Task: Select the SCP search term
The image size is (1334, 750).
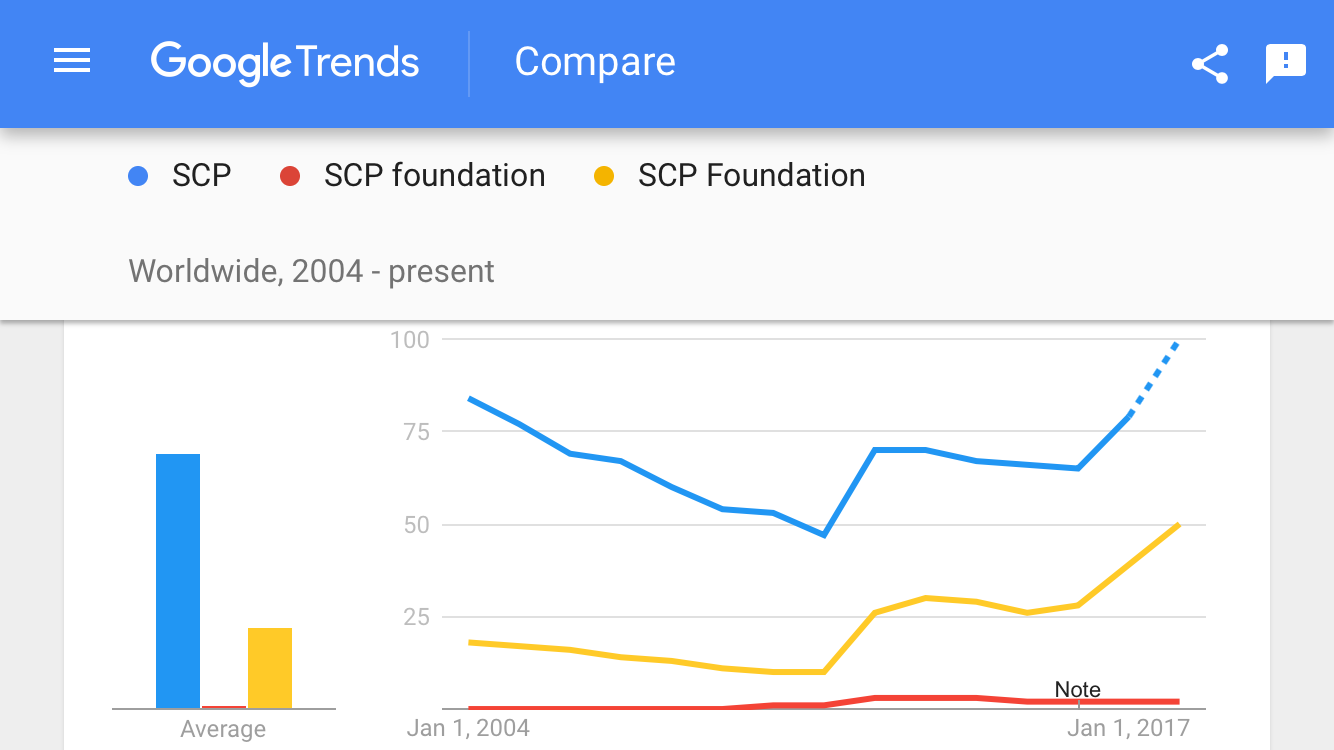Action: click(201, 176)
